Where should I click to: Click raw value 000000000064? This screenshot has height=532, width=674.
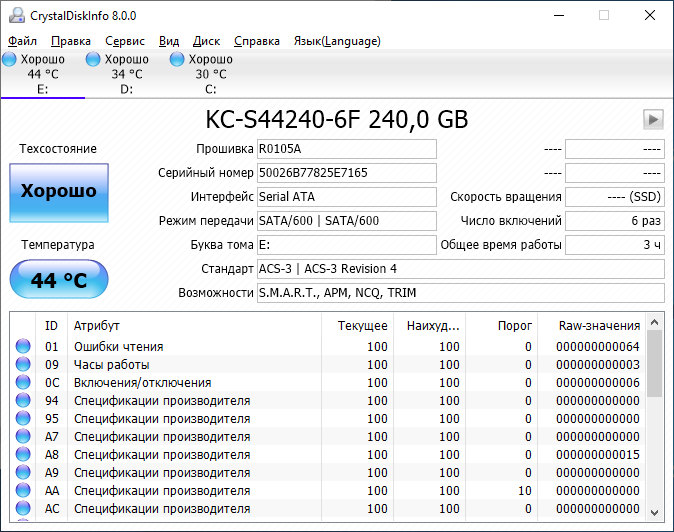[x=597, y=347]
